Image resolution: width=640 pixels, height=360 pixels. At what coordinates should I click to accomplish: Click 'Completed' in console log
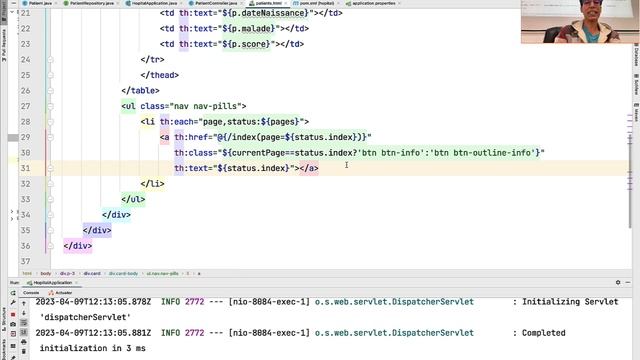[544, 333]
